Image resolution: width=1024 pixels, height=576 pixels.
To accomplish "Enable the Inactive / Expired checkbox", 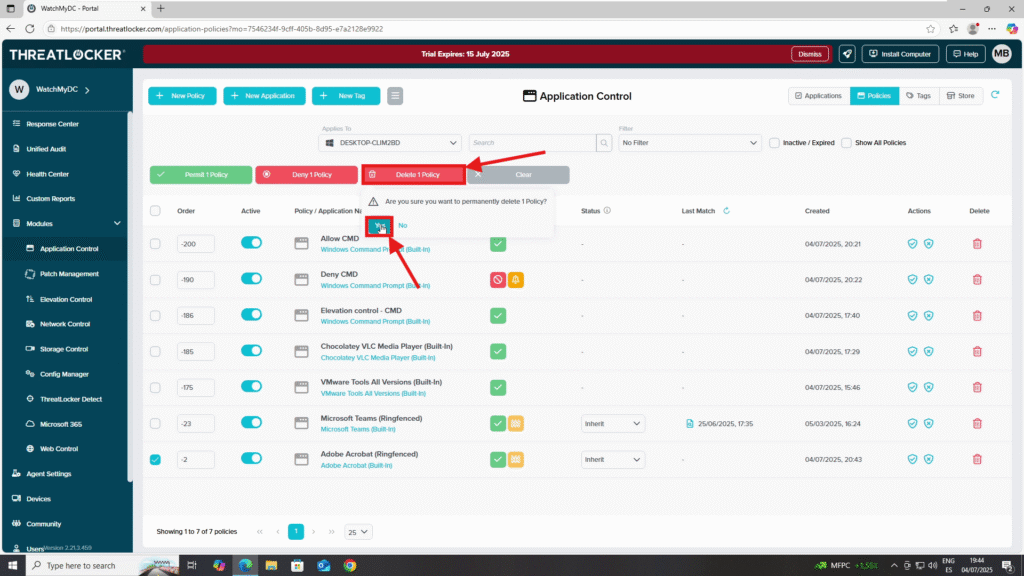I will point(774,142).
